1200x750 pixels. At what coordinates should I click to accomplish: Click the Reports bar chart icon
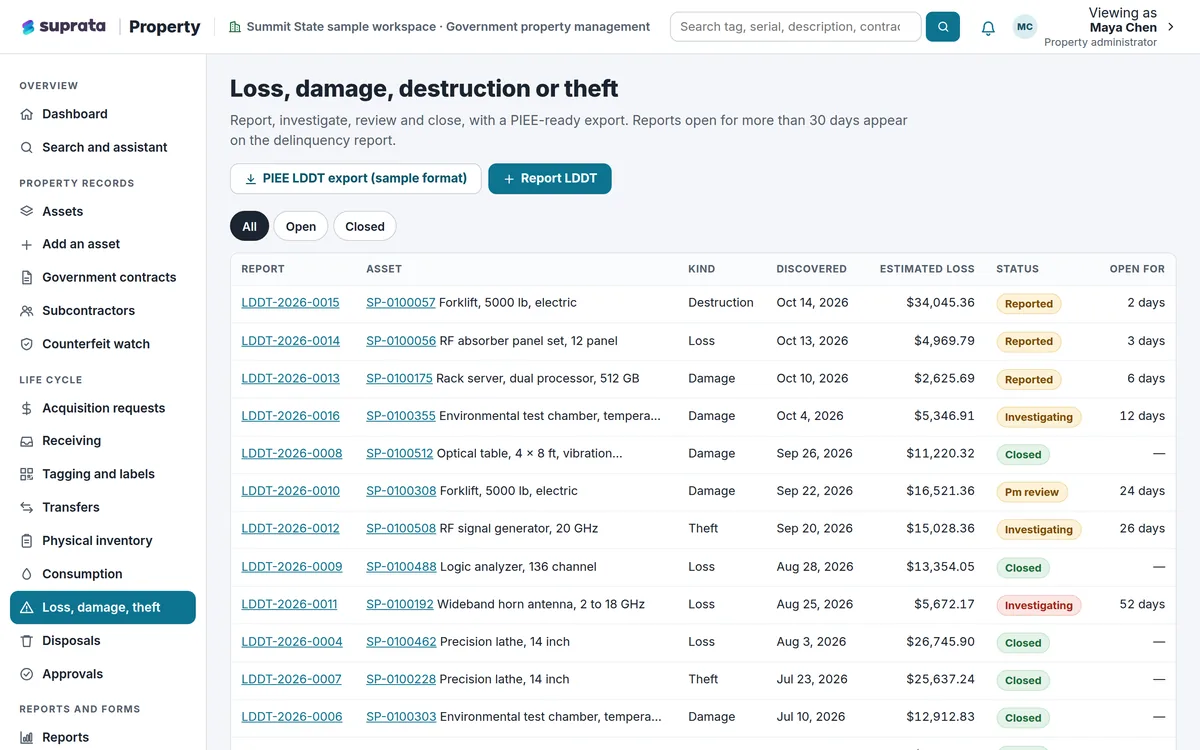coord(27,737)
